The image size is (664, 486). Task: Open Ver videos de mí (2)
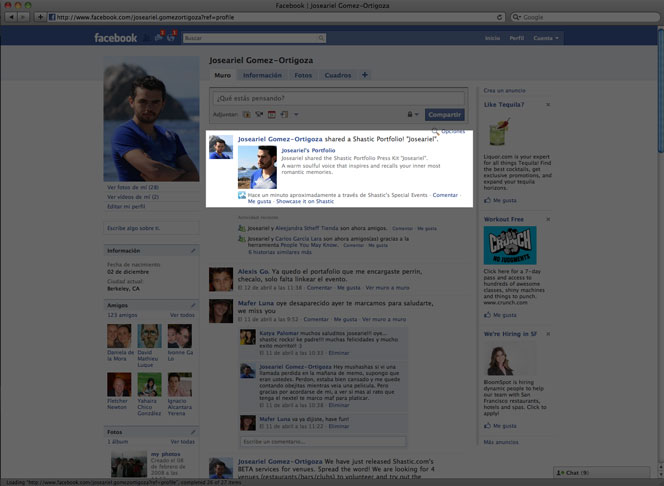(x=133, y=197)
